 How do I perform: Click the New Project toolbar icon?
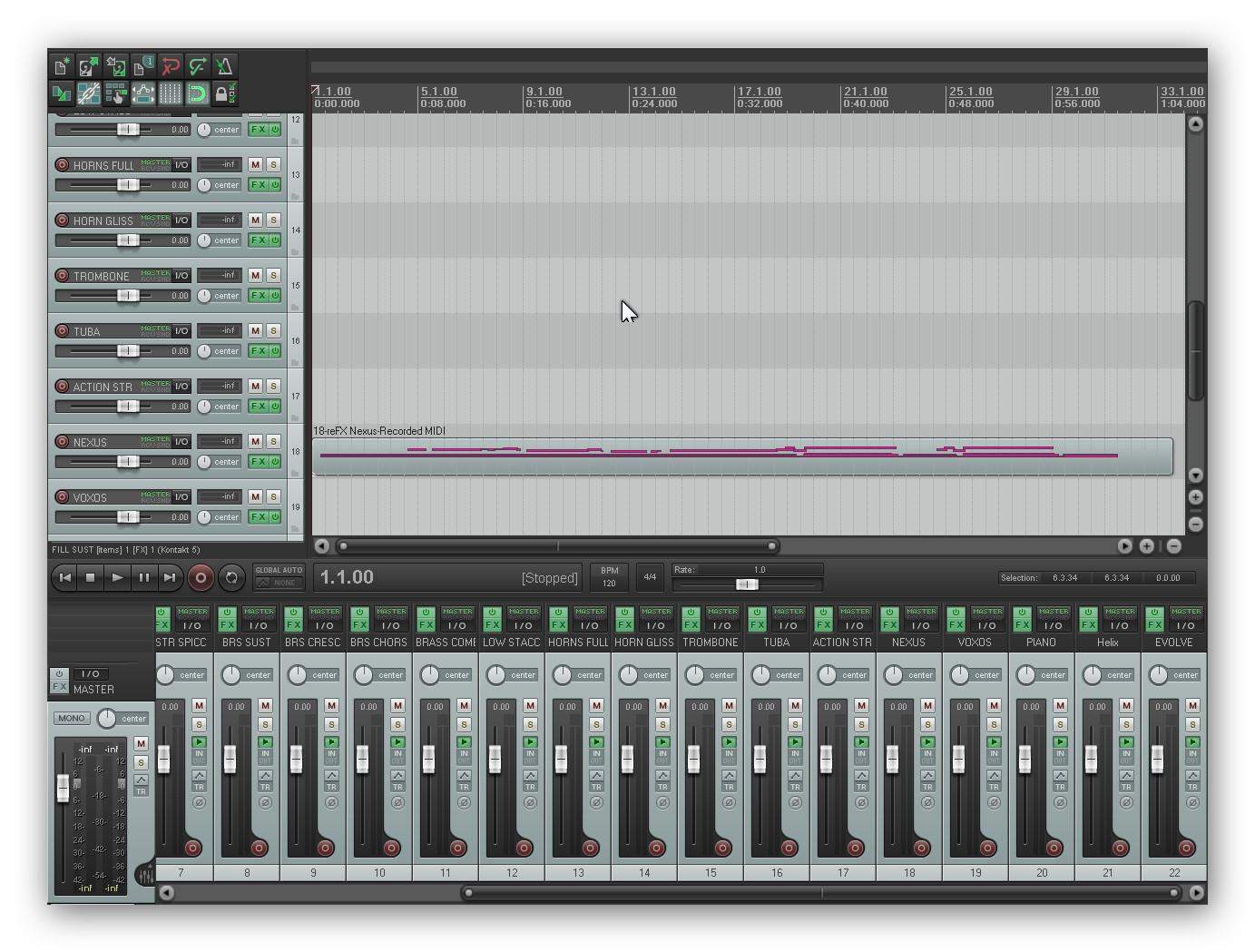coord(61,66)
